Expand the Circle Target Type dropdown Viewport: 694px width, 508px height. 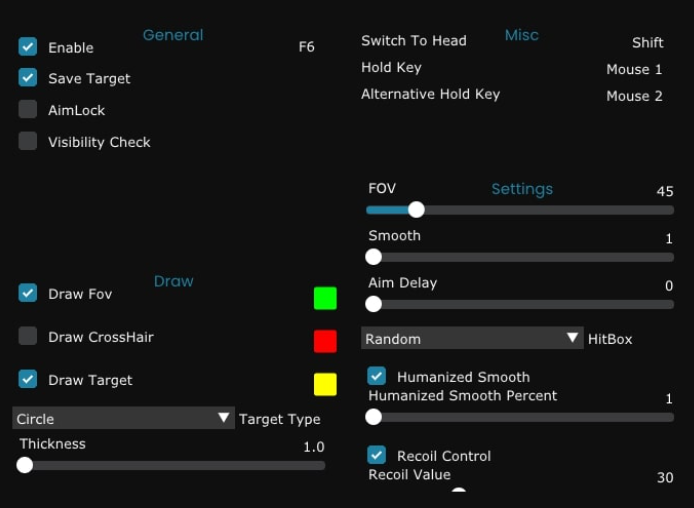point(123,418)
